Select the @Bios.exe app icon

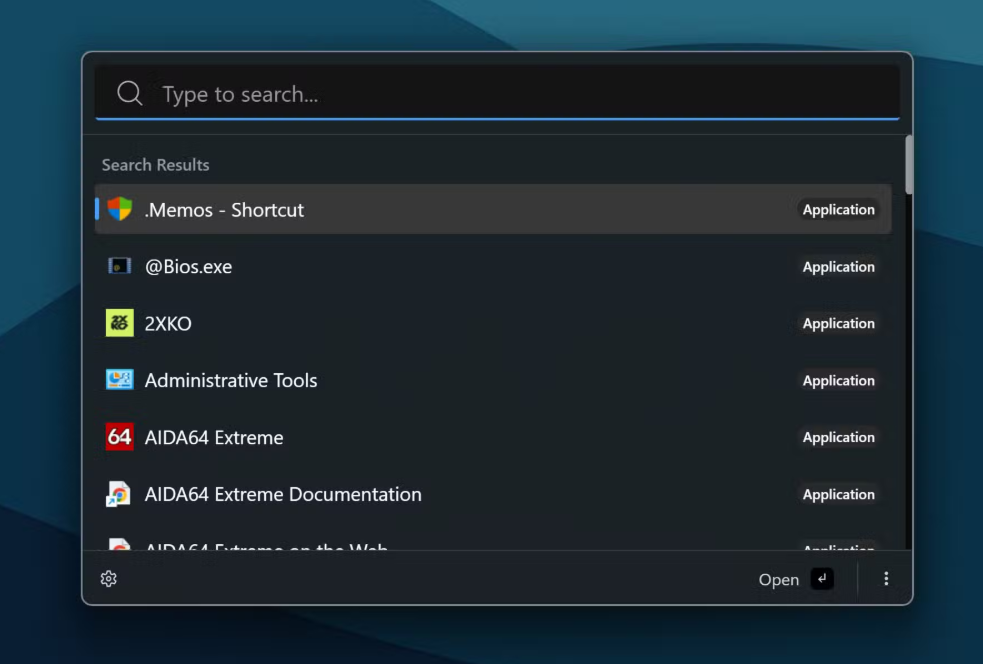(119, 266)
